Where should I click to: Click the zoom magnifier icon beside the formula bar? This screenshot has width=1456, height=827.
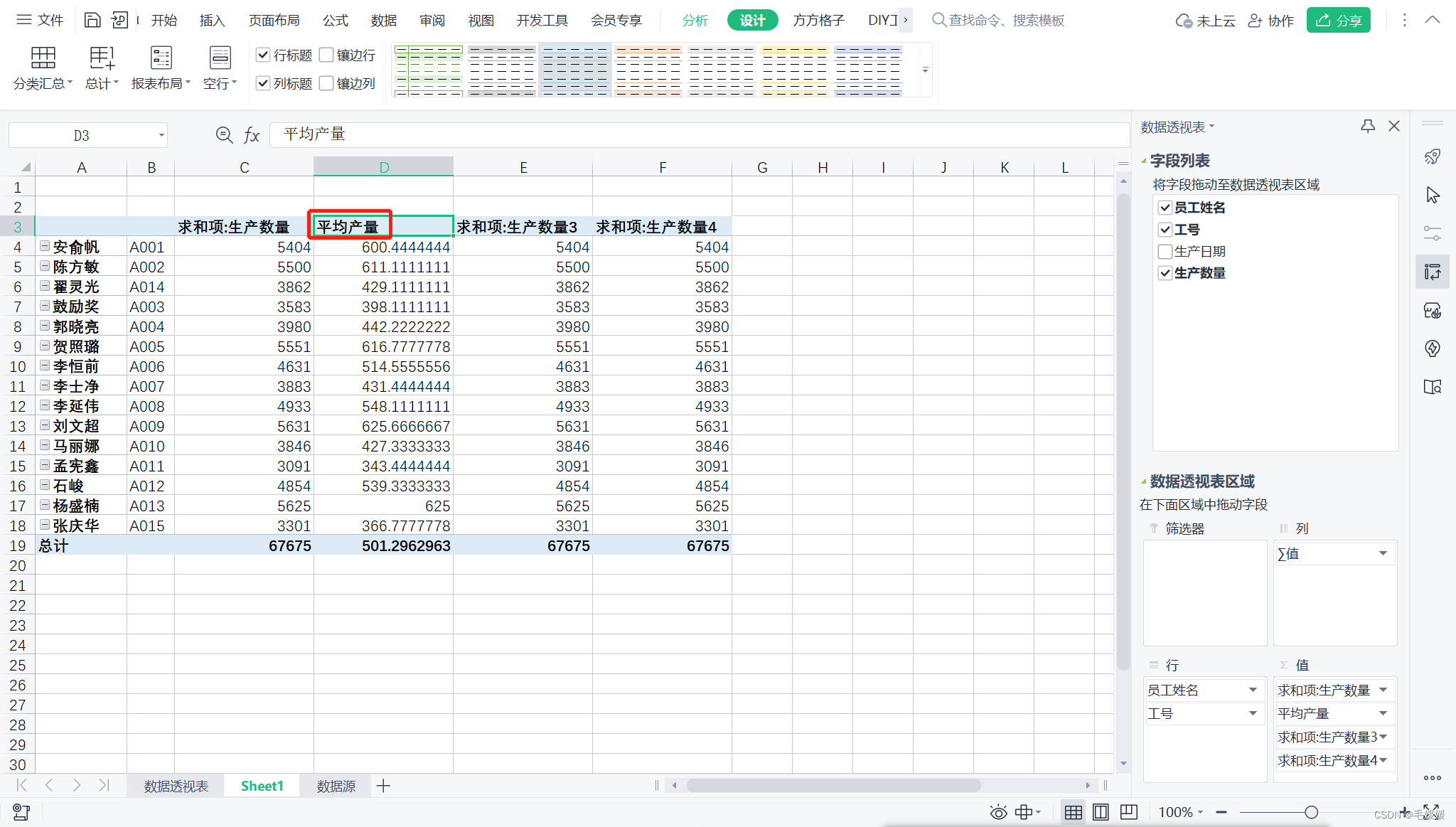tap(224, 134)
